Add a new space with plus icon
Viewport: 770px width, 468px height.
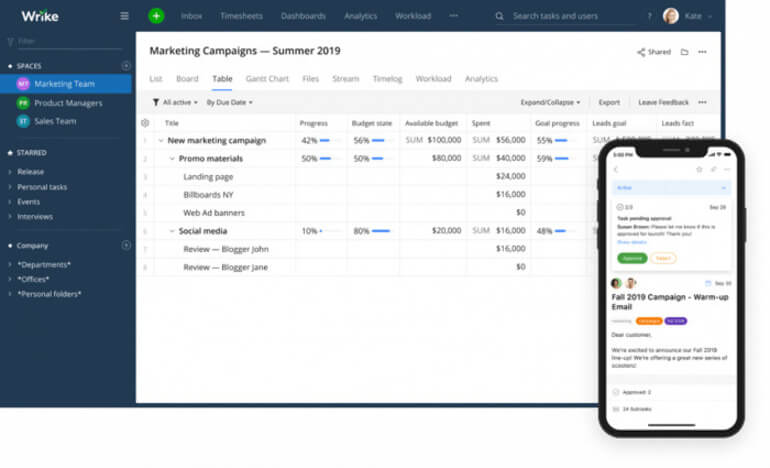pyautogui.click(x=126, y=66)
